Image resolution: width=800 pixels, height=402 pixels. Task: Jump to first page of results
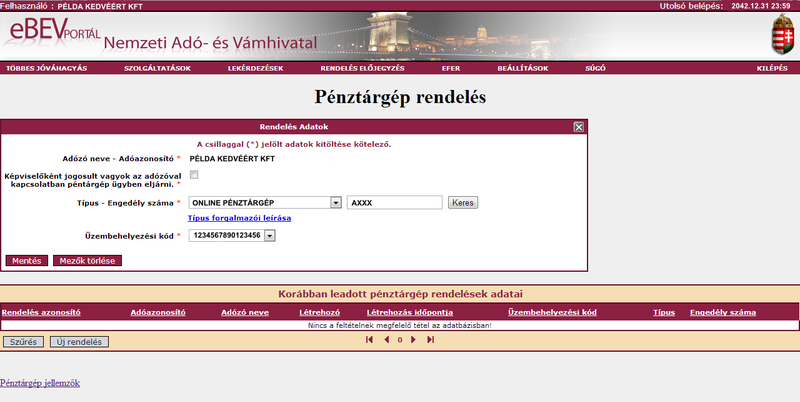370,340
